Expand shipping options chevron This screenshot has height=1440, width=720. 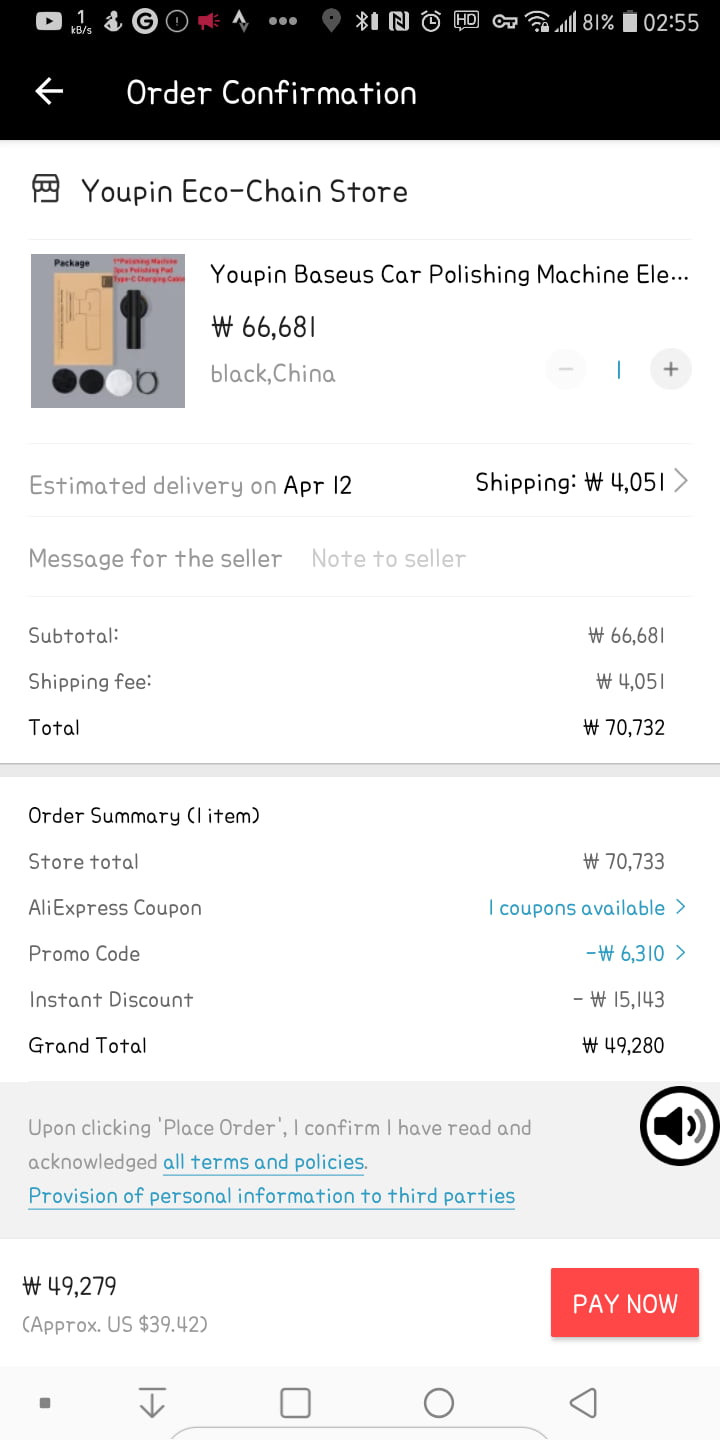coord(681,482)
